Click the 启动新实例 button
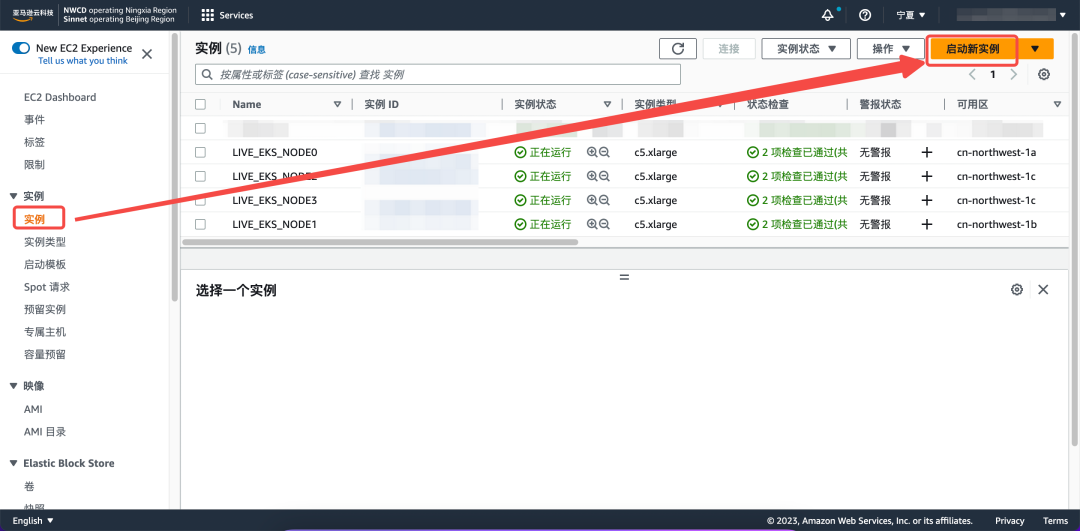Image resolution: width=1080 pixels, height=531 pixels. pyautogui.click(x=973, y=49)
